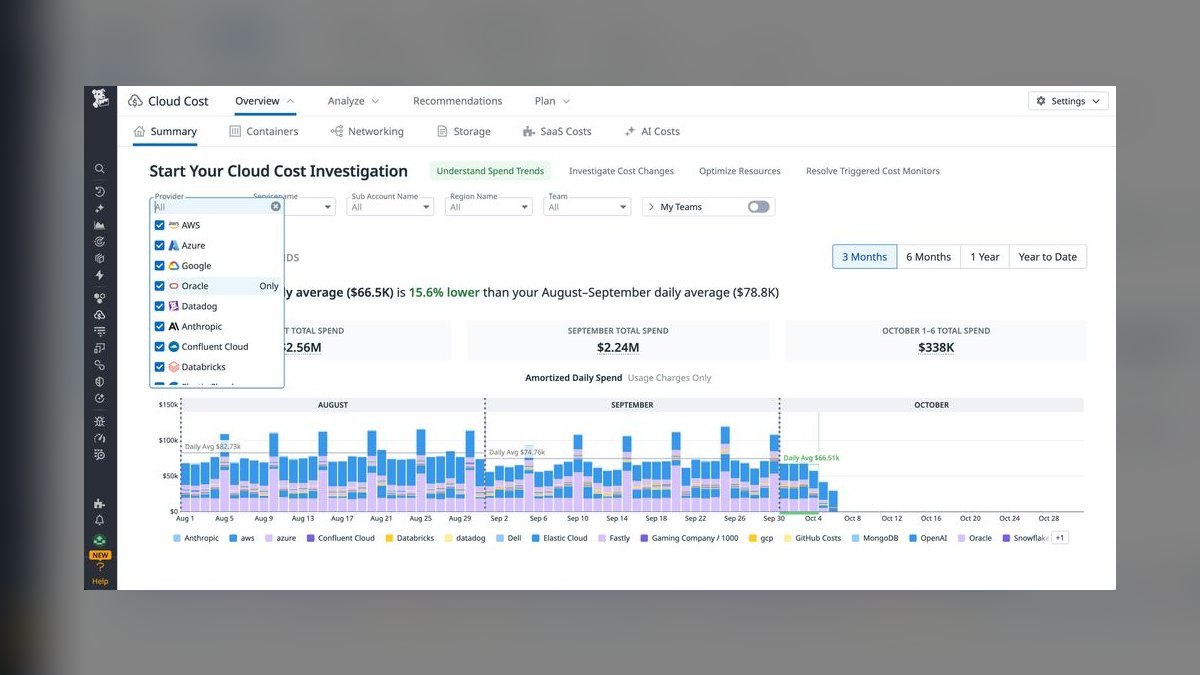Screen dimensions: 1200x675
Task: Uncheck the Oracle provider checkbox
Action: 160,286
